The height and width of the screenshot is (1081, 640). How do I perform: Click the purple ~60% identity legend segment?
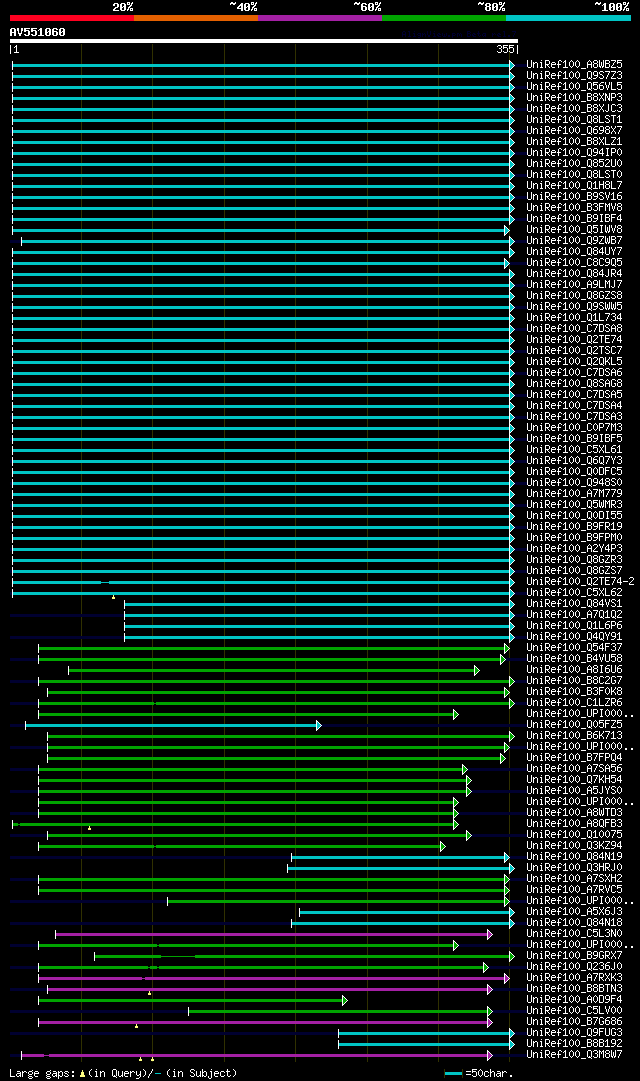320,18
